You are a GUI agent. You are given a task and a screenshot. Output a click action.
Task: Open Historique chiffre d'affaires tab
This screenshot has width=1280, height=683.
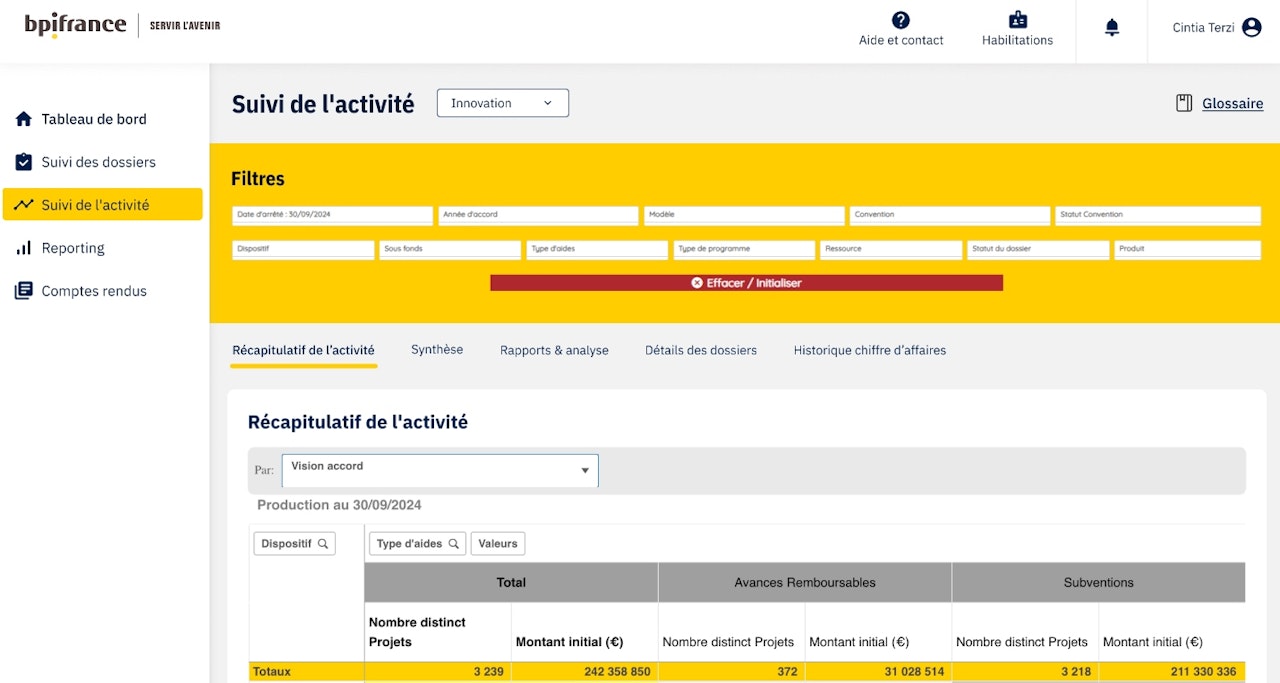click(869, 350)
